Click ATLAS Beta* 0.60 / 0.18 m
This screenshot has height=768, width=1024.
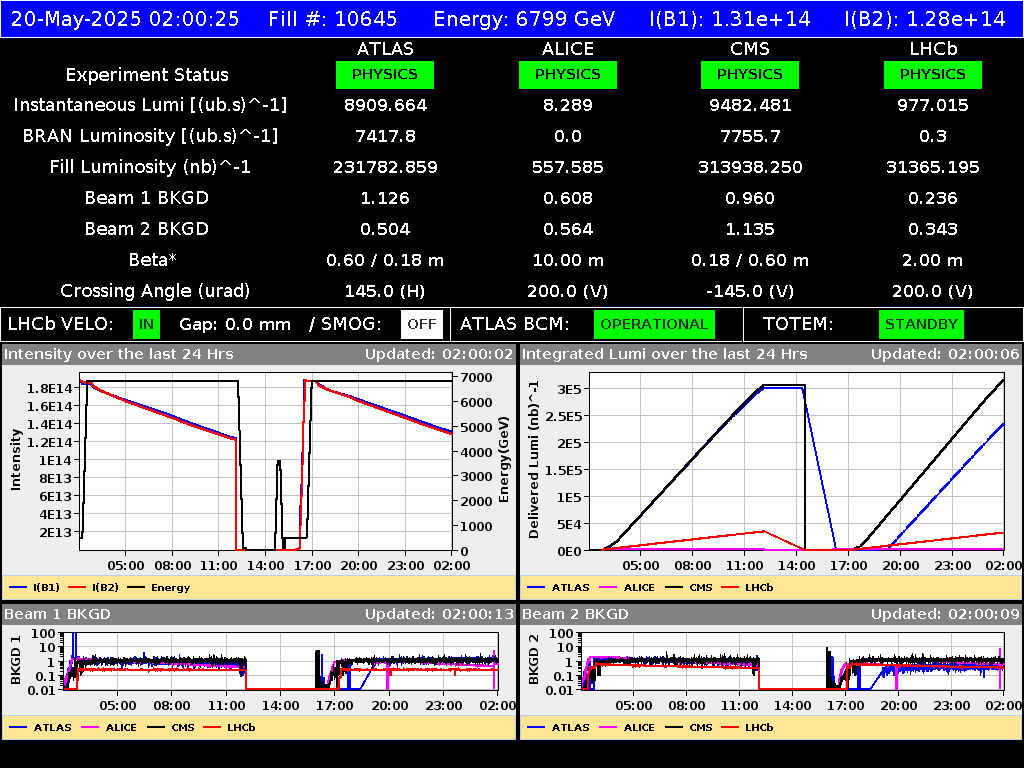385,260
